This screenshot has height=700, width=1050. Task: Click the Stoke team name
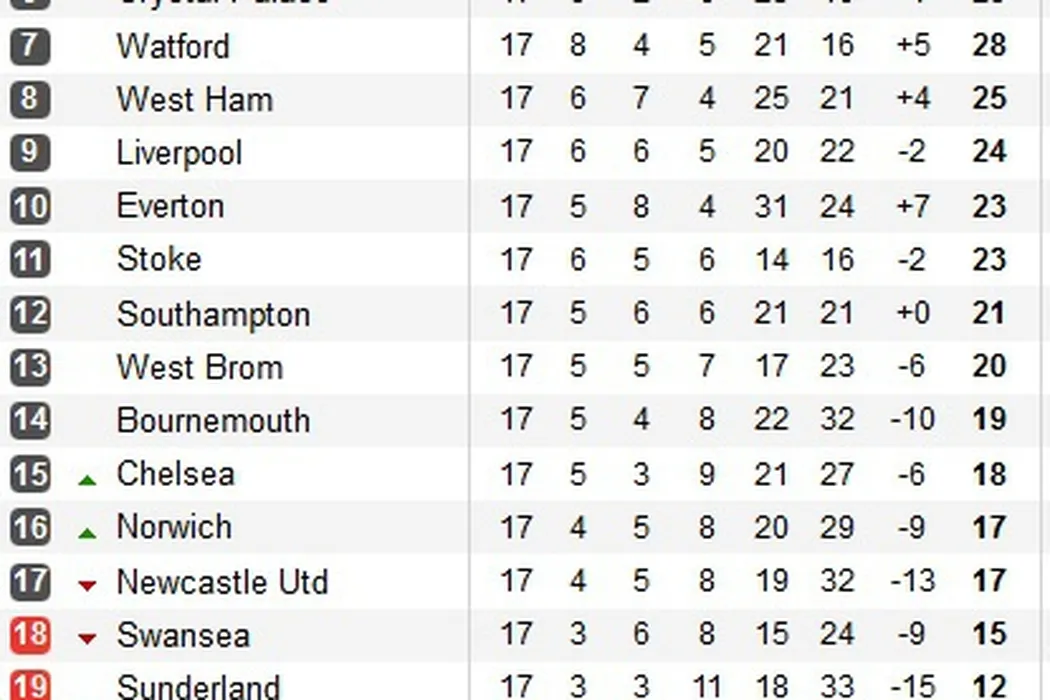click(159, 259)
